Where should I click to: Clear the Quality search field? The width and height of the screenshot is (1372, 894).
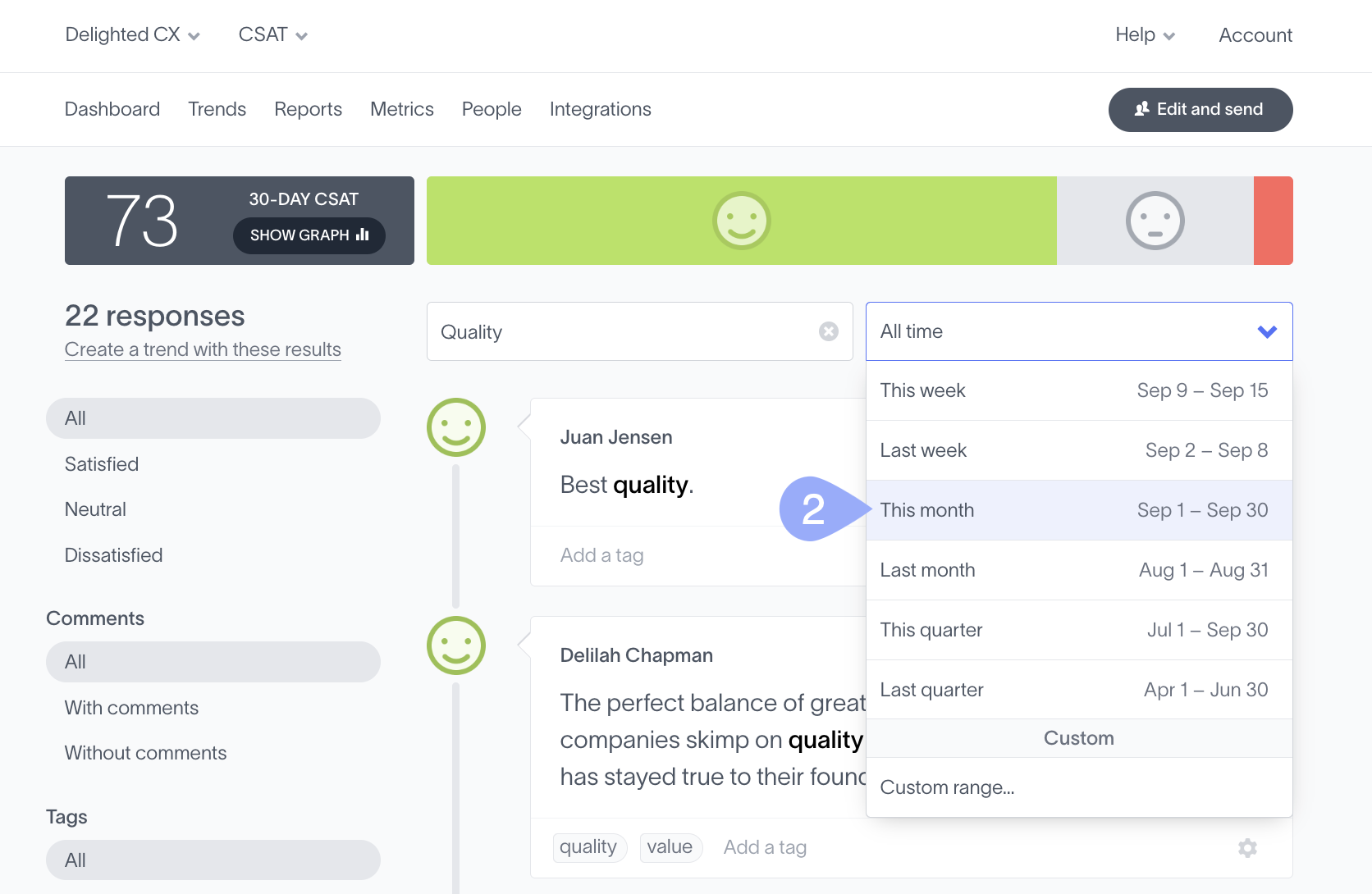coord(828,331)
